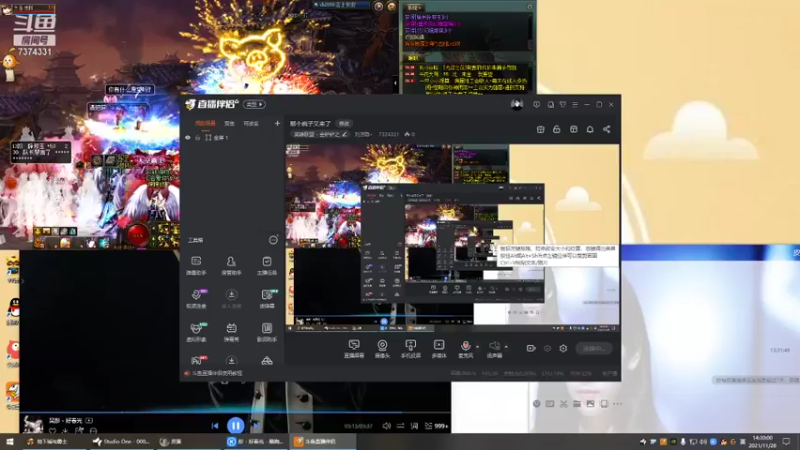Click the share icon in companion window

[x=607, y=130]
